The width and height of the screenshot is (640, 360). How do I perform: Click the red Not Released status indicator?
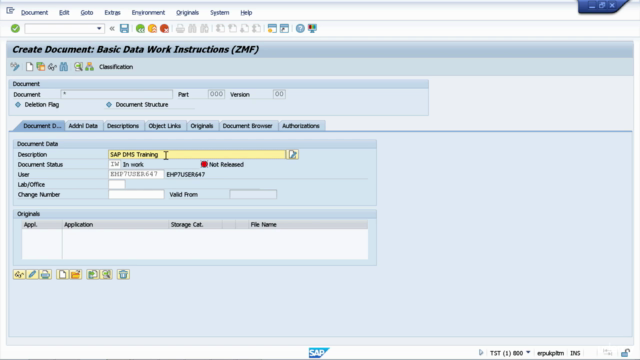[x=204, y=164]
